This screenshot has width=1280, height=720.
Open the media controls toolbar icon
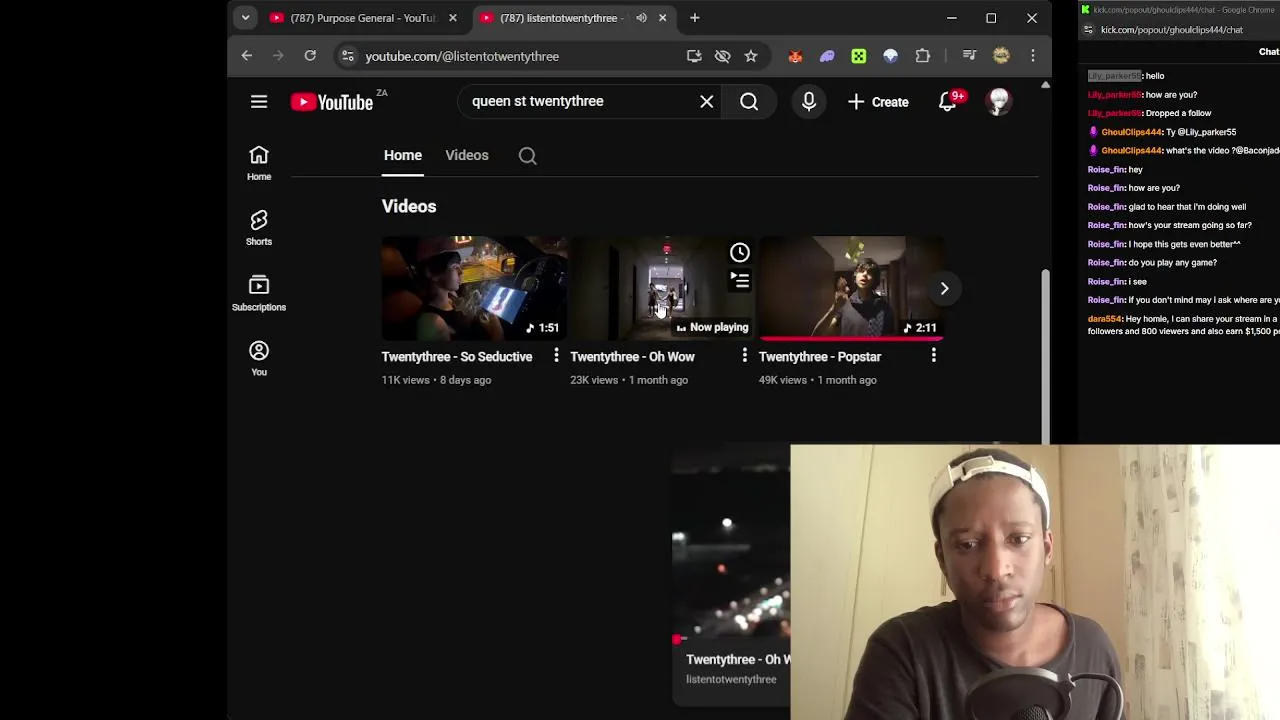click(x=969, y=56)
